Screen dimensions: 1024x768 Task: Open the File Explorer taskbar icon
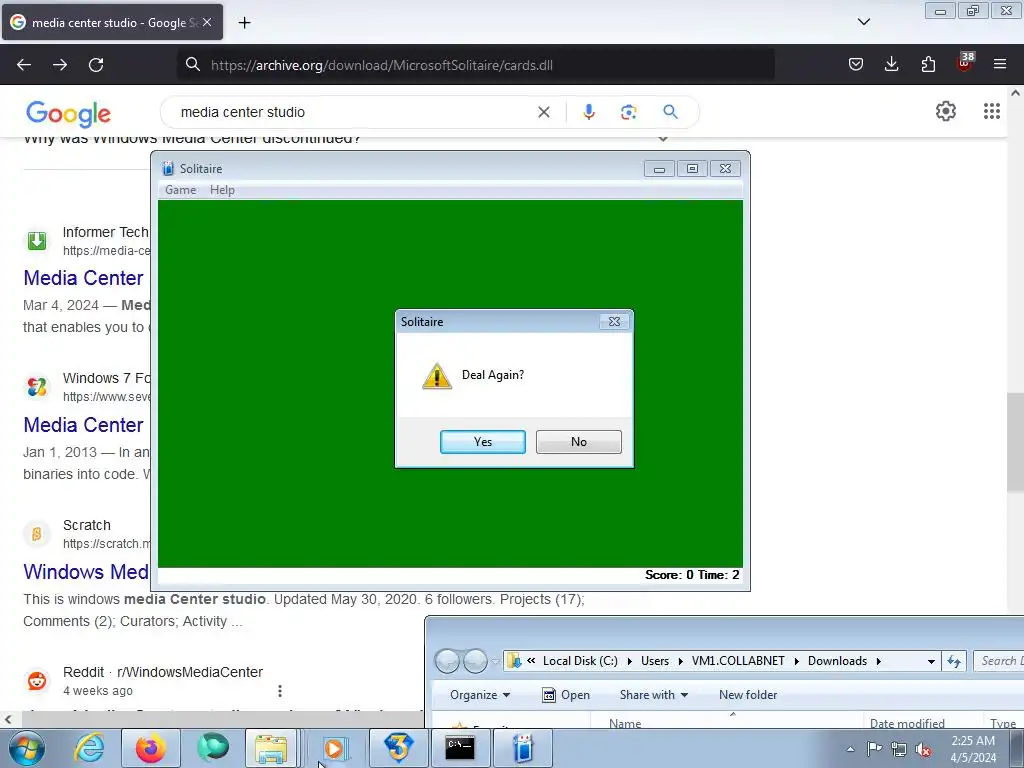point(271,748)
